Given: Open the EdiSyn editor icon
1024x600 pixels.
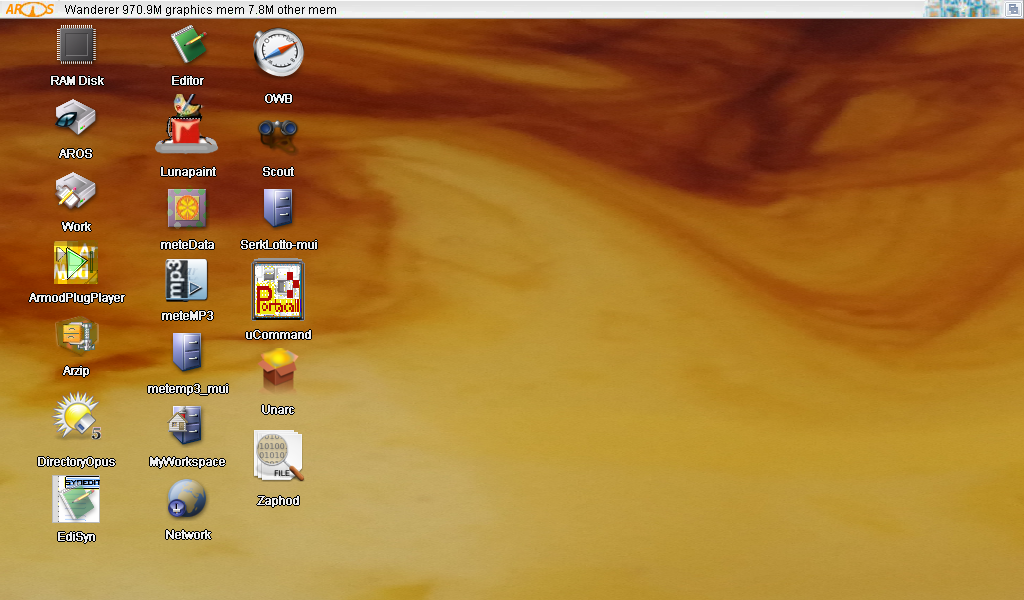Looking at the screenshot, I should click(76, 499).
